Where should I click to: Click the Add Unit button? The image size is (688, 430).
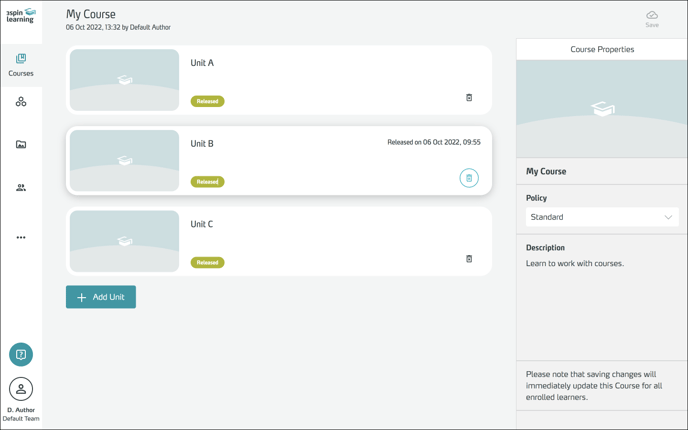point(101,297)
